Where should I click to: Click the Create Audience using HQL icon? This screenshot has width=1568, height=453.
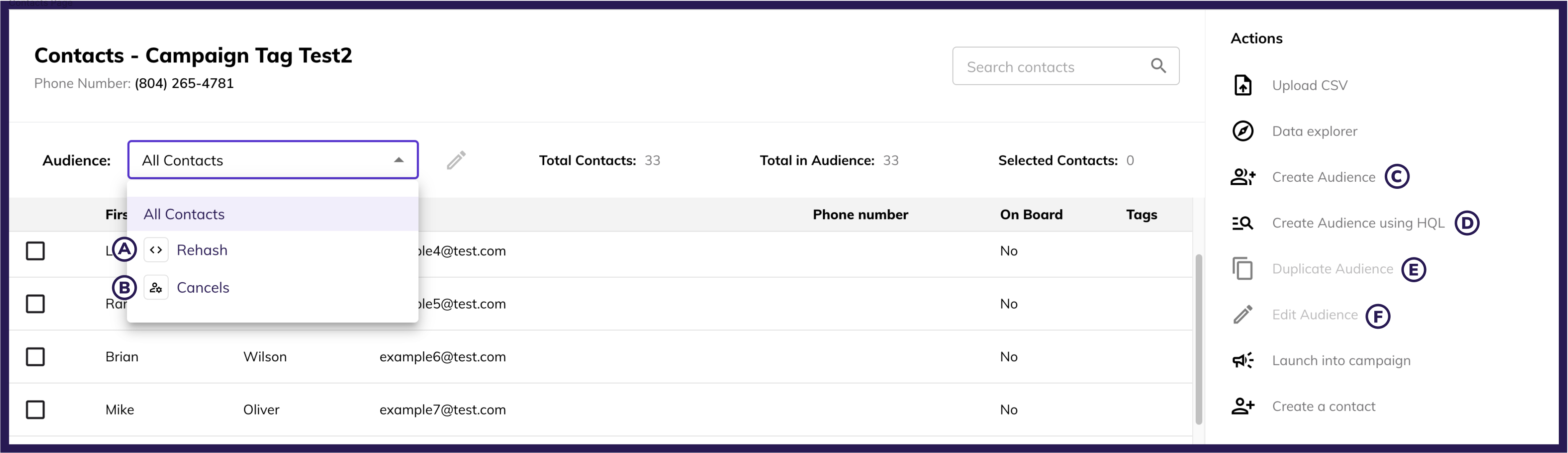pos(1243,224)
